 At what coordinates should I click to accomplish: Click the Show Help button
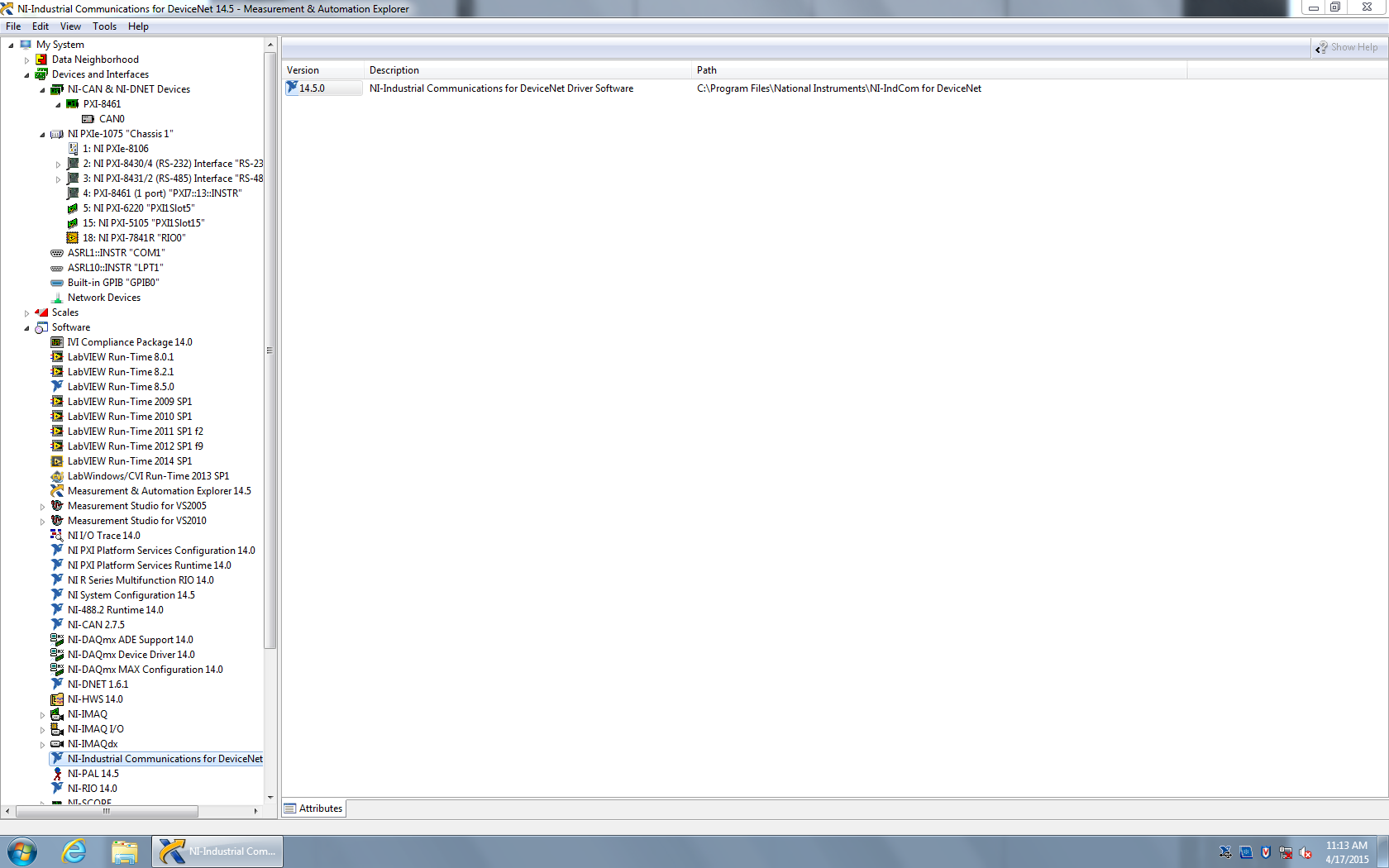coord(1347,47)
